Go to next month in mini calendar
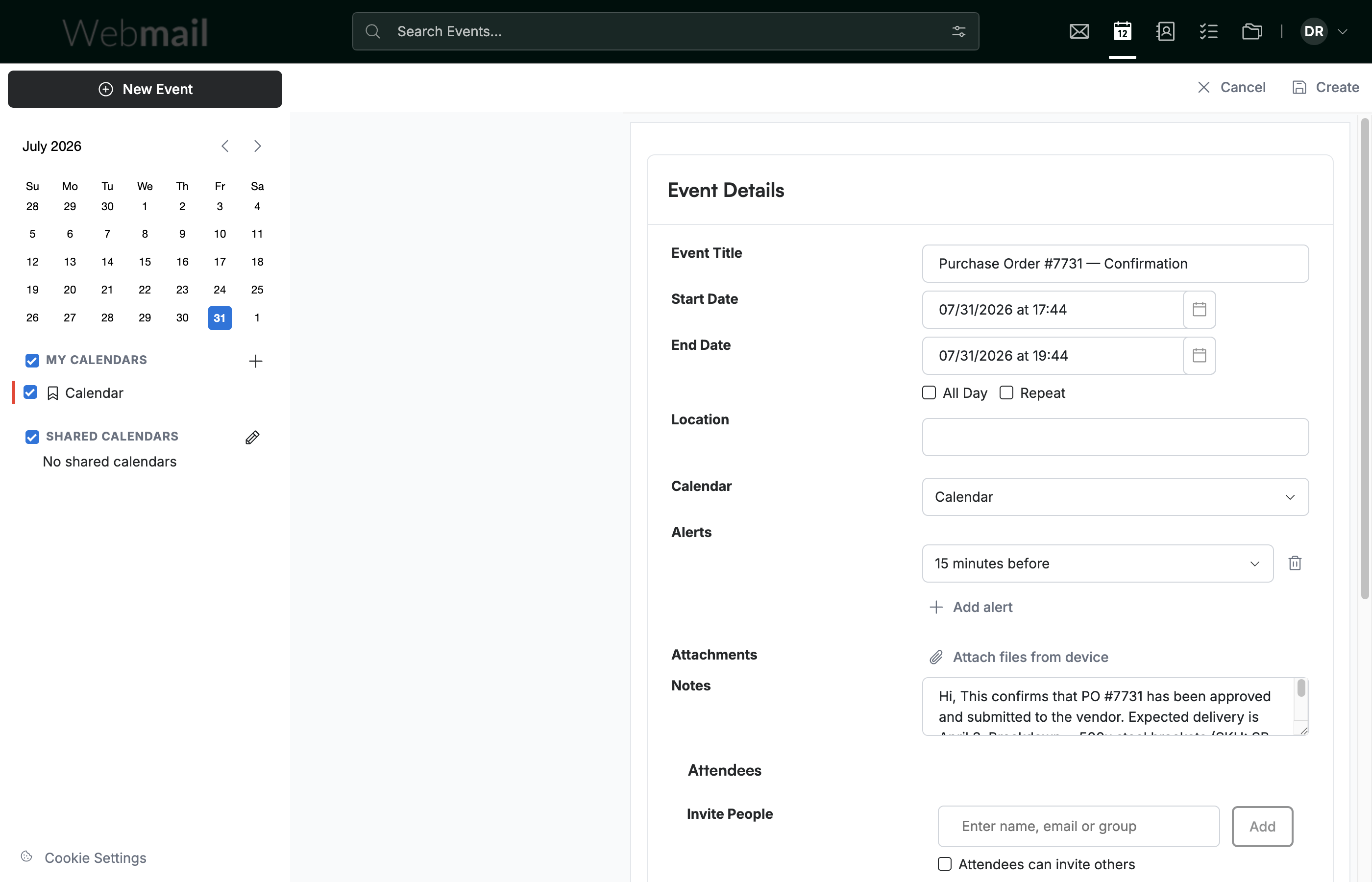 258,146
